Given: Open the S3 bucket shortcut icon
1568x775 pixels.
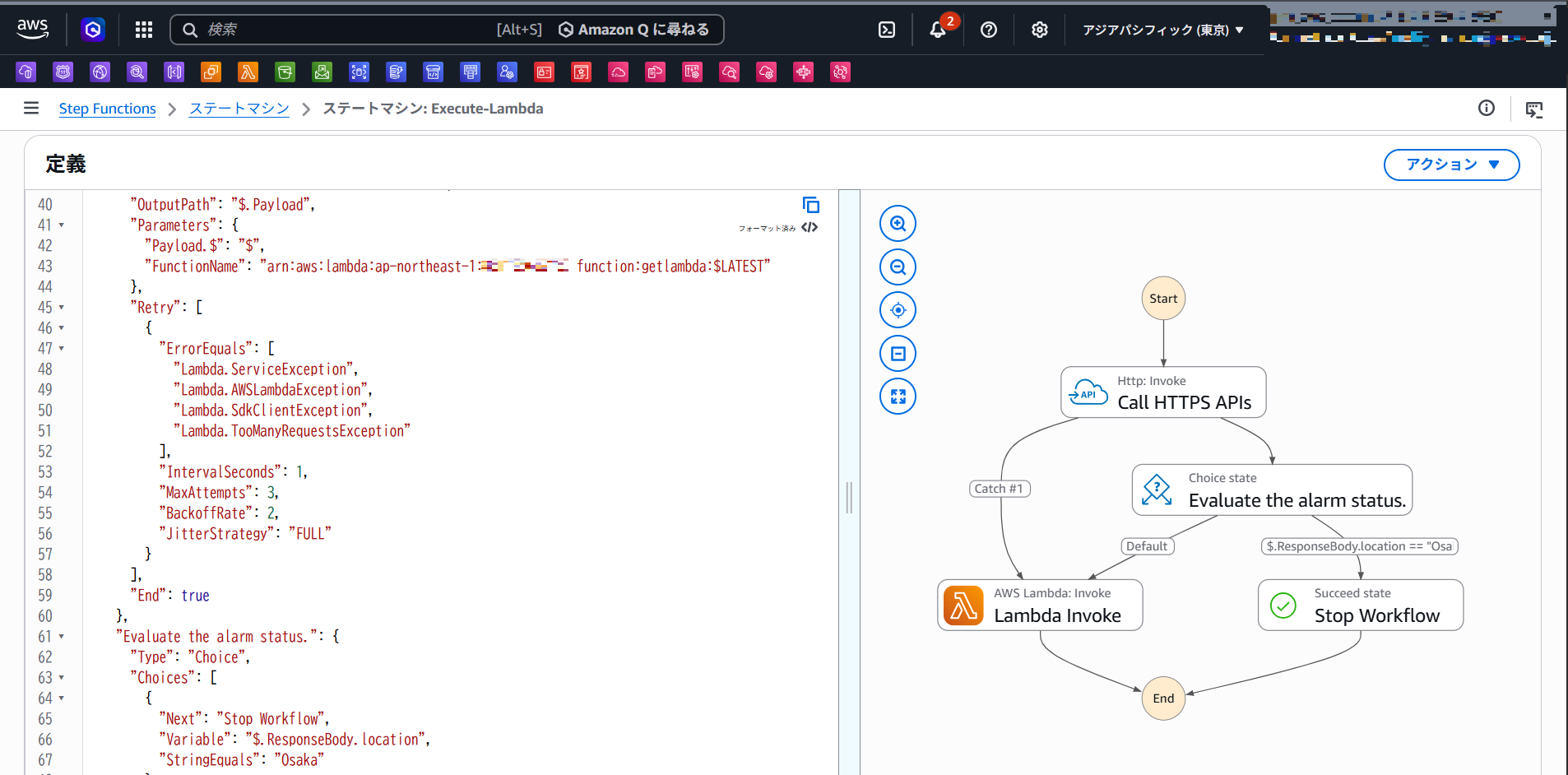Looking at the screenshot, I should pos(285,72).
